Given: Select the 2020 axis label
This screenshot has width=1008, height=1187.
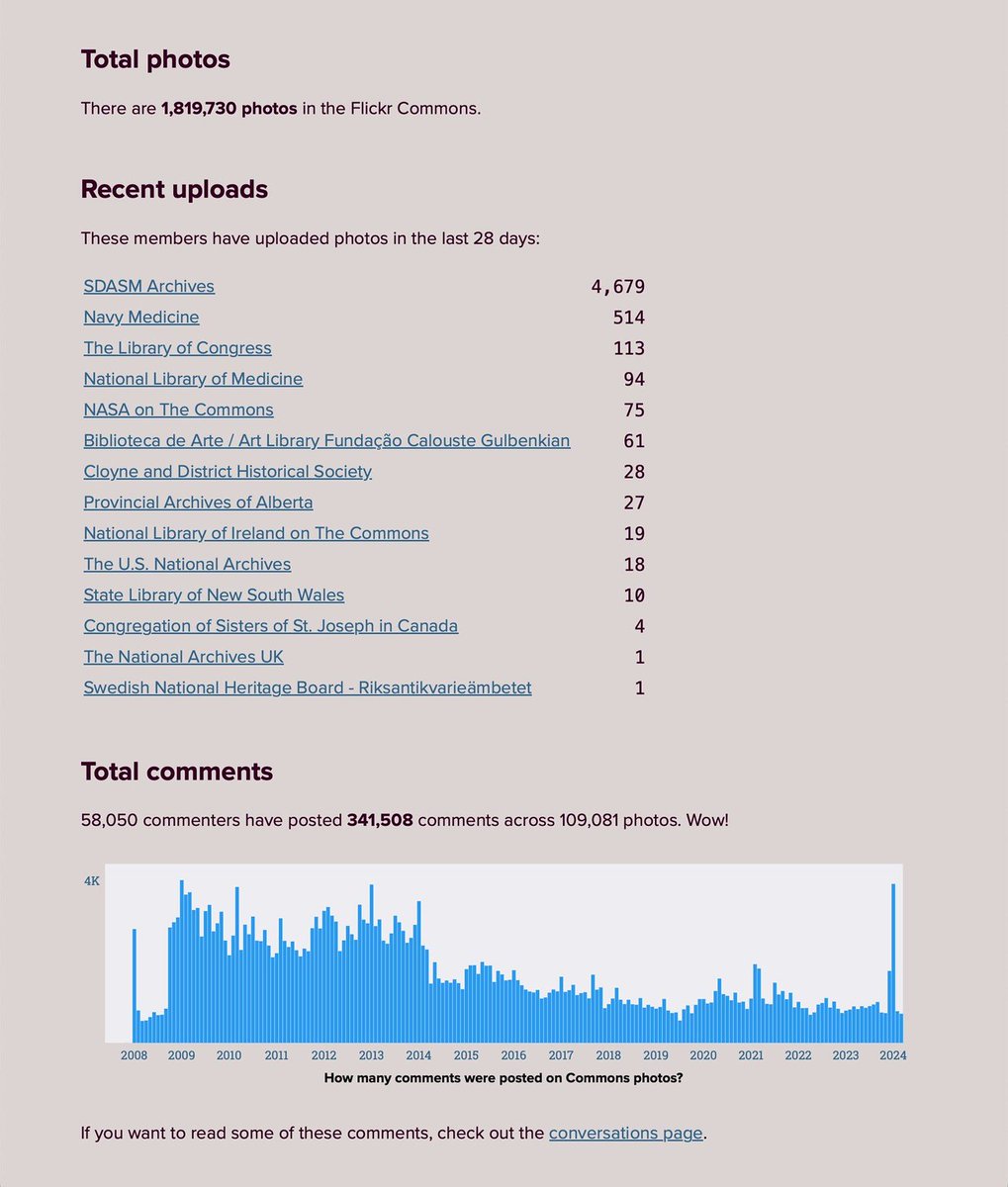Looking at the screenshot, I should (x=703, y=1055).
